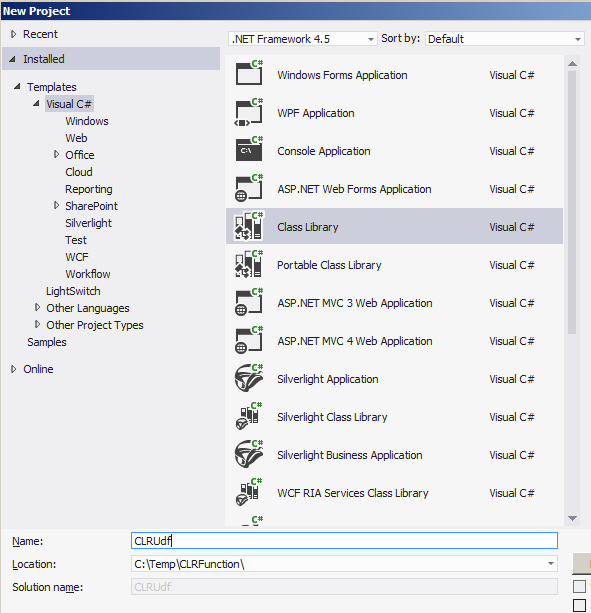Image resolution: width=591 pixels, height=613 pixels.
Task: Choose the WPF Application template name
Action: pyautogui.click(x=315, y=113)
